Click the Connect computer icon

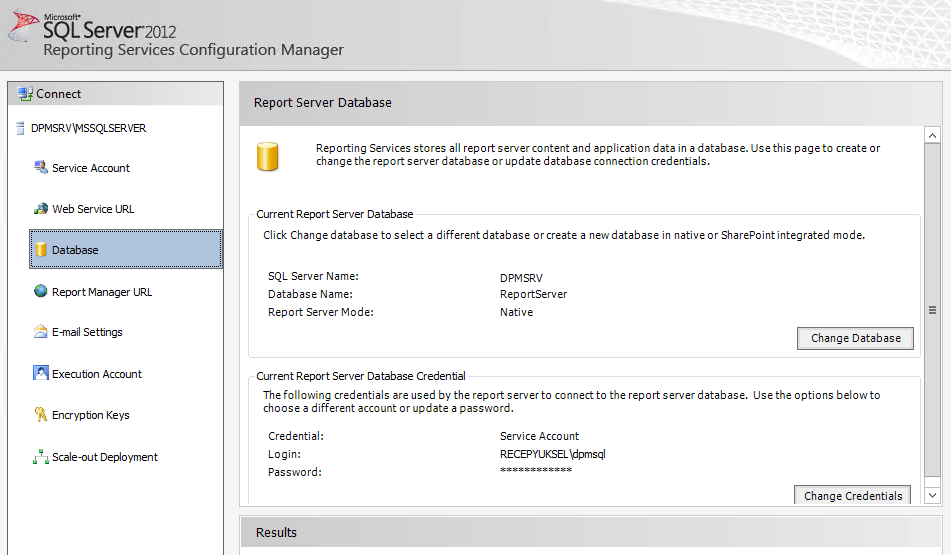(x=25, y=93)
